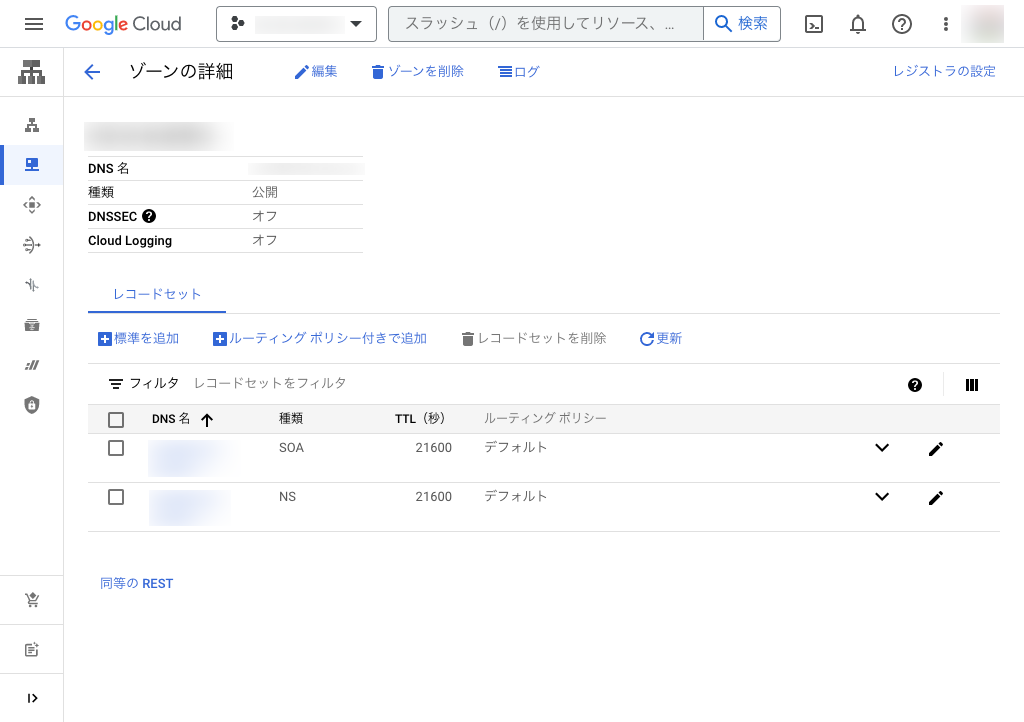Click the 同等の REST link
The width and height of the screenshot is (1024, 722).
click(x=136, y=583)
